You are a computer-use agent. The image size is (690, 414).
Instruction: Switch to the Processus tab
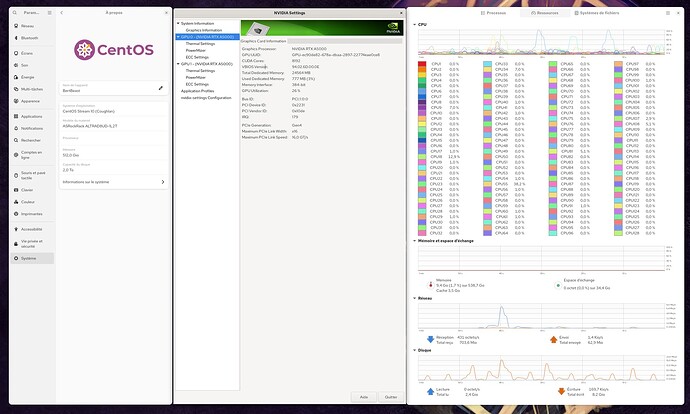[x=493, y=13]
